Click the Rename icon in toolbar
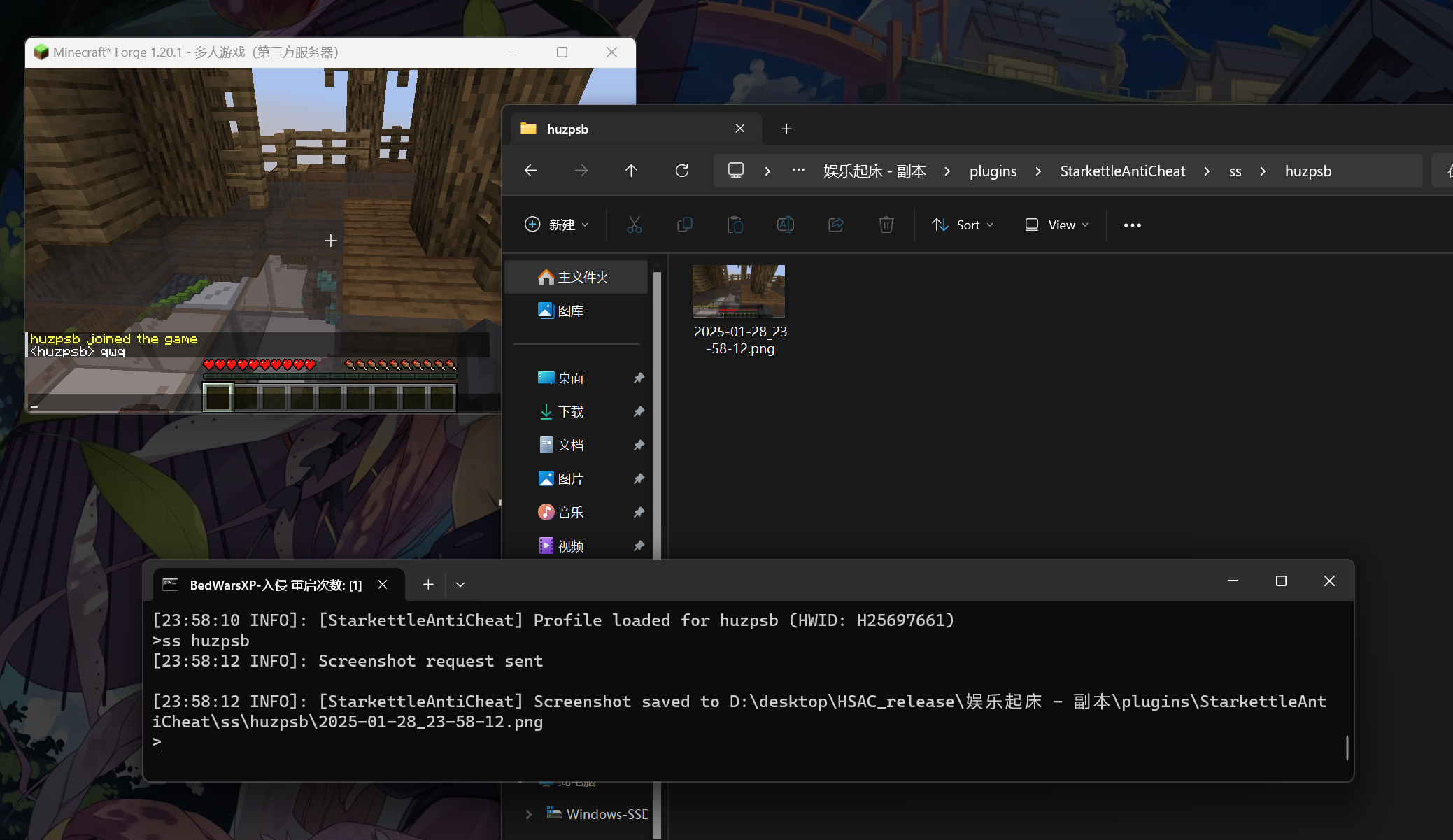1453x840 pixels. [786, 225]
